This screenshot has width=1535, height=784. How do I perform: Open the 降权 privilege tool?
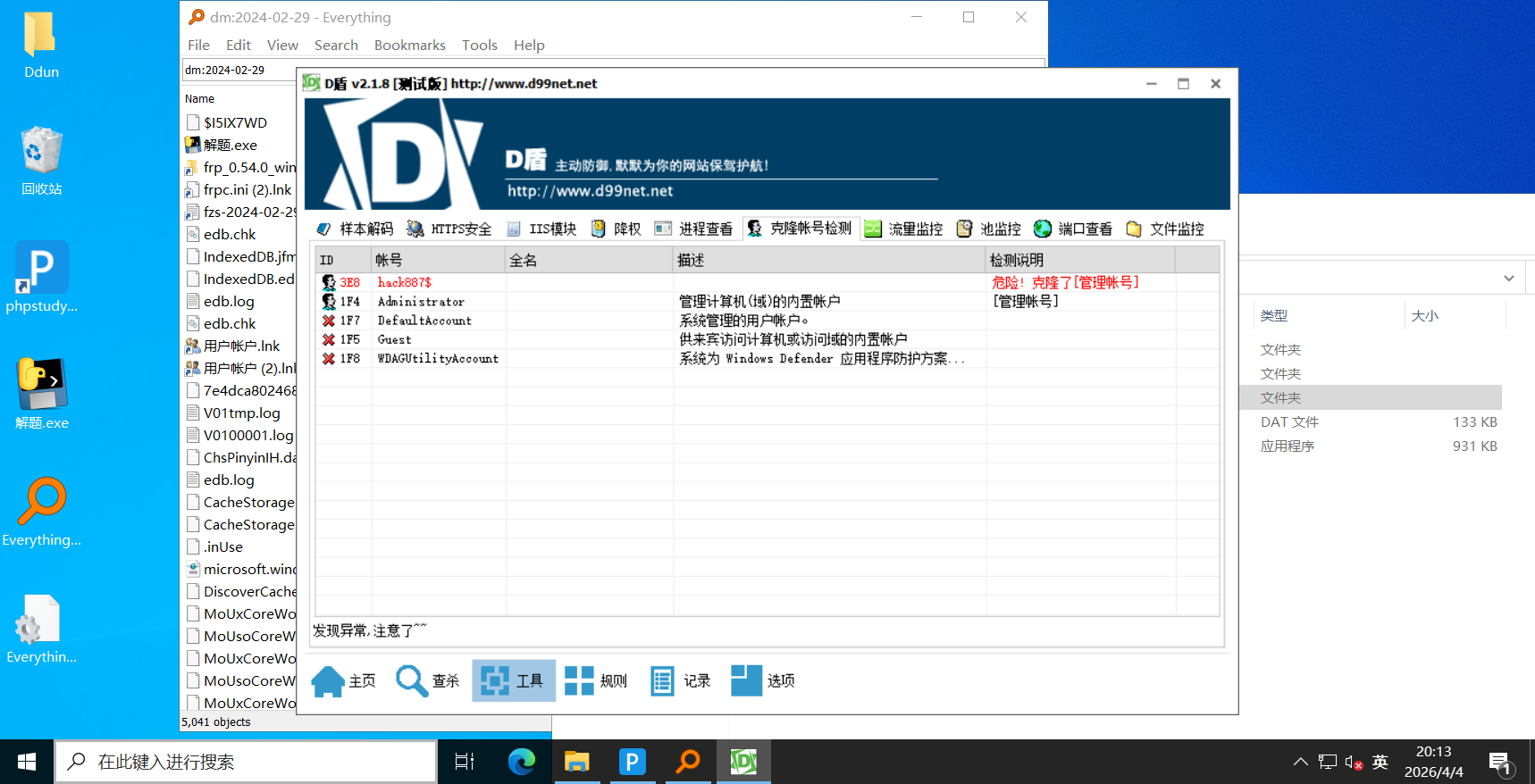pyautogui.click(x=617, y=229)
